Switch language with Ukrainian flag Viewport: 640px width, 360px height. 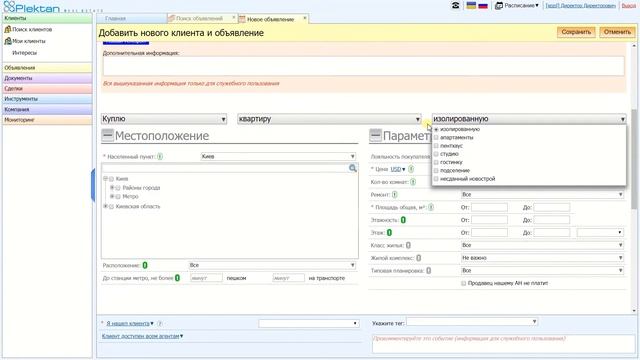pyautogui.click(x=471, y=6)
